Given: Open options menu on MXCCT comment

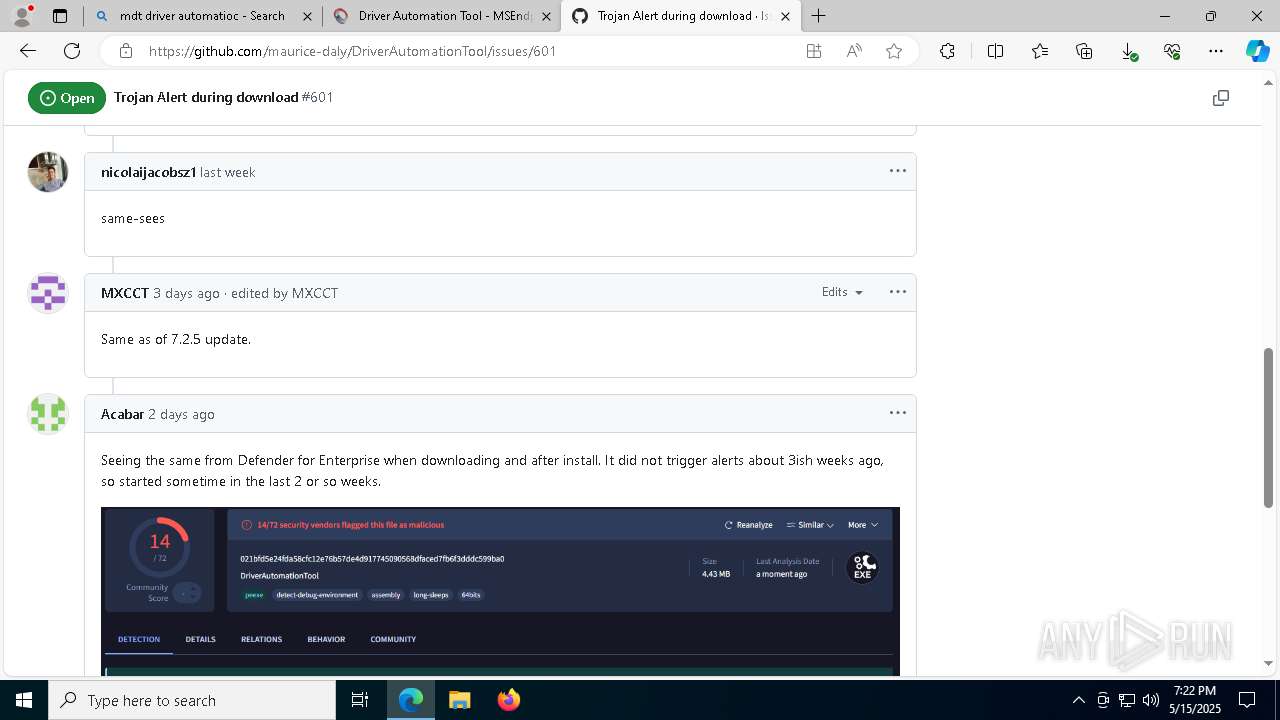Looking at the screenshot, I should (x=898, y=292).
